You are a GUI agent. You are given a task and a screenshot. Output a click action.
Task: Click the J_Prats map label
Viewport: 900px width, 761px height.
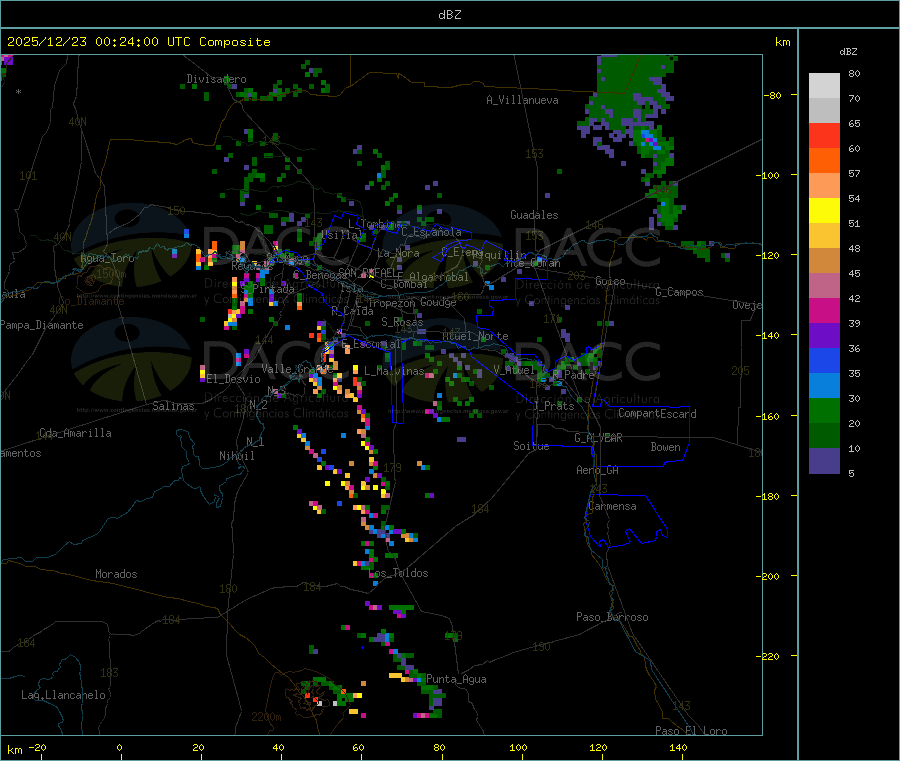pyautogui.click(x=553, y=405)
